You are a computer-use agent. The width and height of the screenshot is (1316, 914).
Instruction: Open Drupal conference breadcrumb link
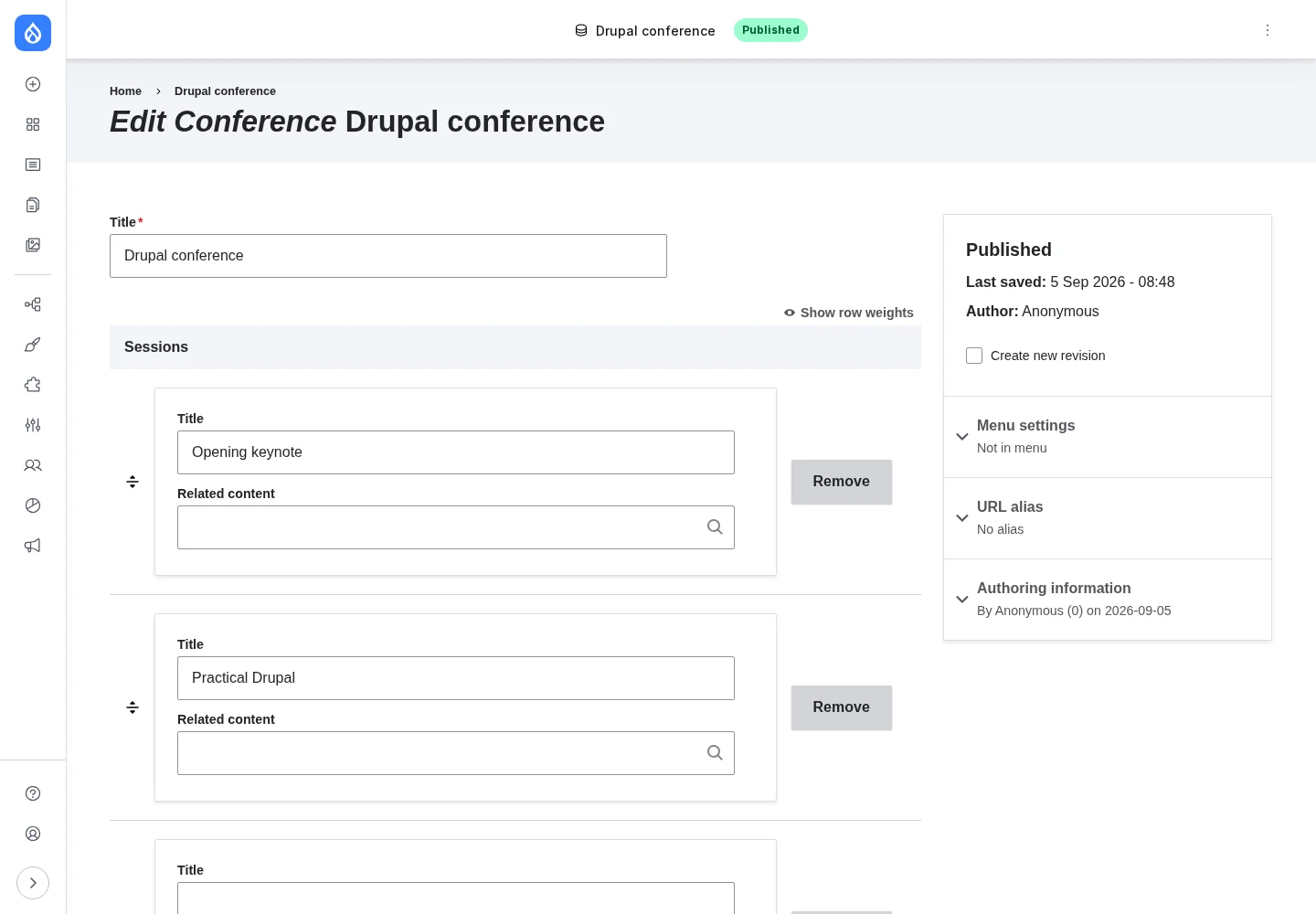coord(225,91)
